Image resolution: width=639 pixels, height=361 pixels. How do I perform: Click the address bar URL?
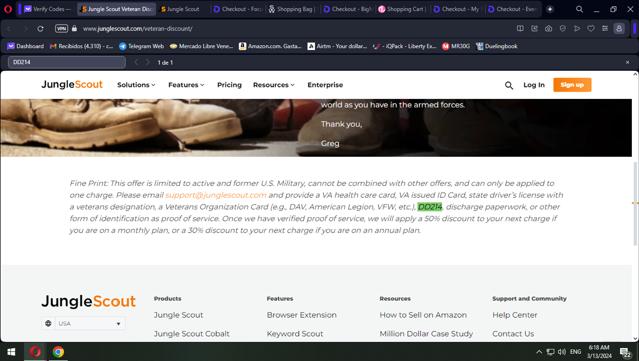pyautogui.click(x=137, y=29)
